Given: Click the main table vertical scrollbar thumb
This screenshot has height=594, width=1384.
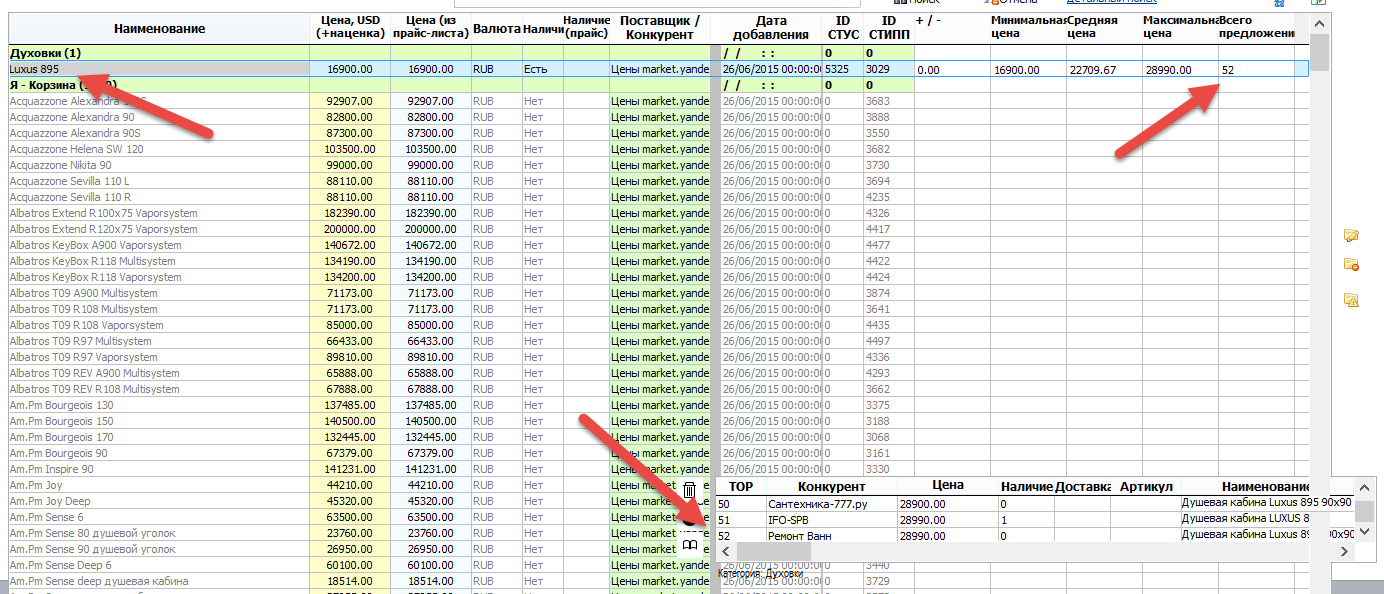Looking at the screenshot, I should click(1320, 52).
